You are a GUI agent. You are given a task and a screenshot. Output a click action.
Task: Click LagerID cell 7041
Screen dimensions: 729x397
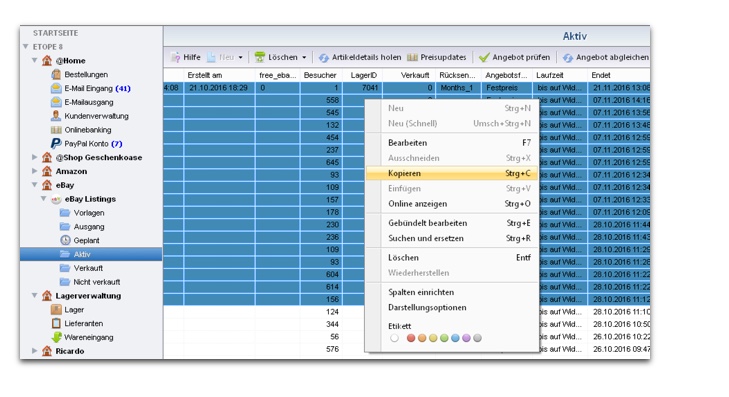tap(362, 88)
